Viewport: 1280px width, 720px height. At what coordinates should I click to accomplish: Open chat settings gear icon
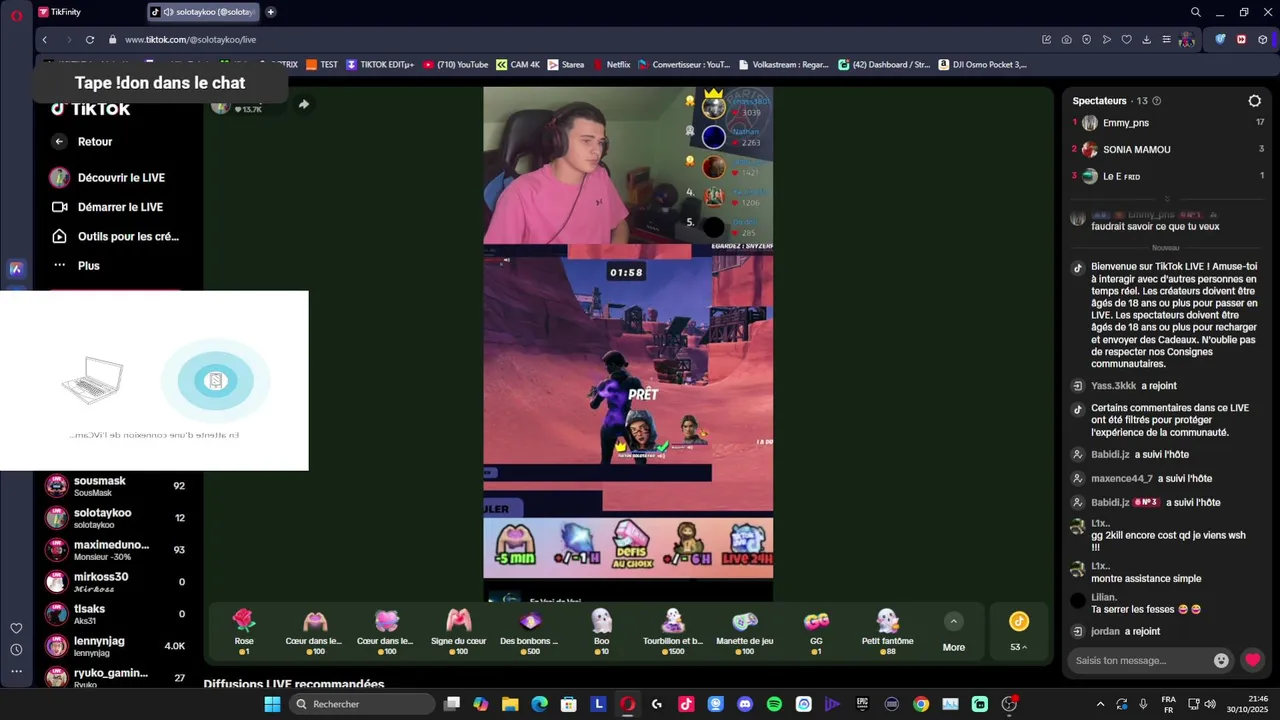(1254, 101)
